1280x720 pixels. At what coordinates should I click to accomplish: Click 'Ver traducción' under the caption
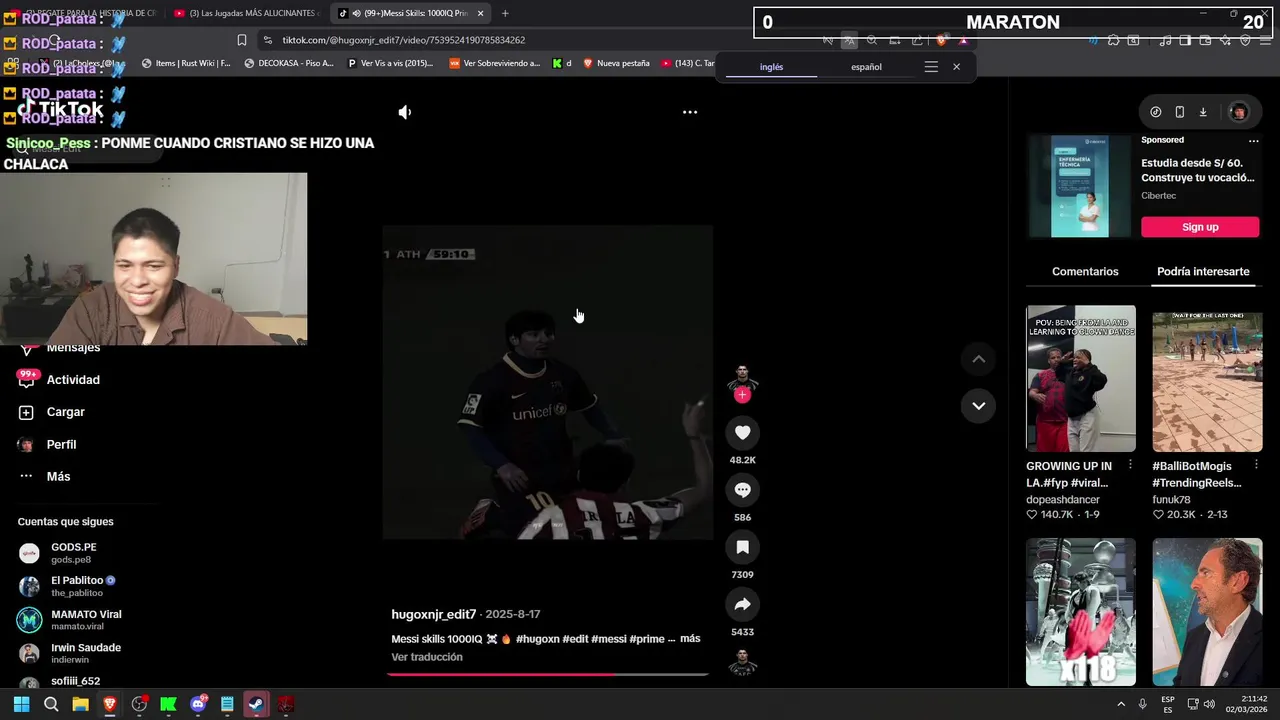(427, 657)
